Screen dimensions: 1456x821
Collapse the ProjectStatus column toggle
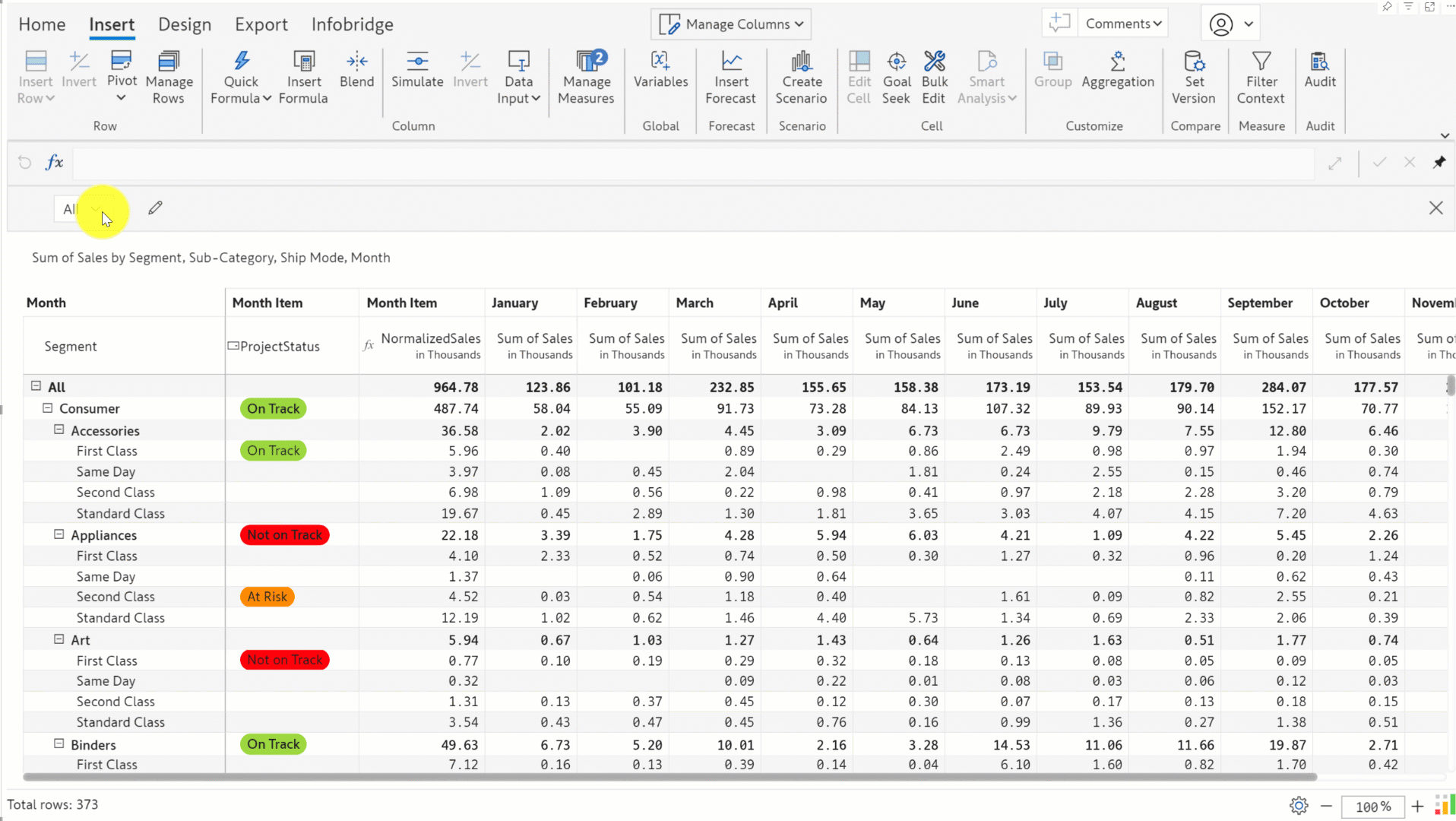pyautogui.click(x=233, y=346)
